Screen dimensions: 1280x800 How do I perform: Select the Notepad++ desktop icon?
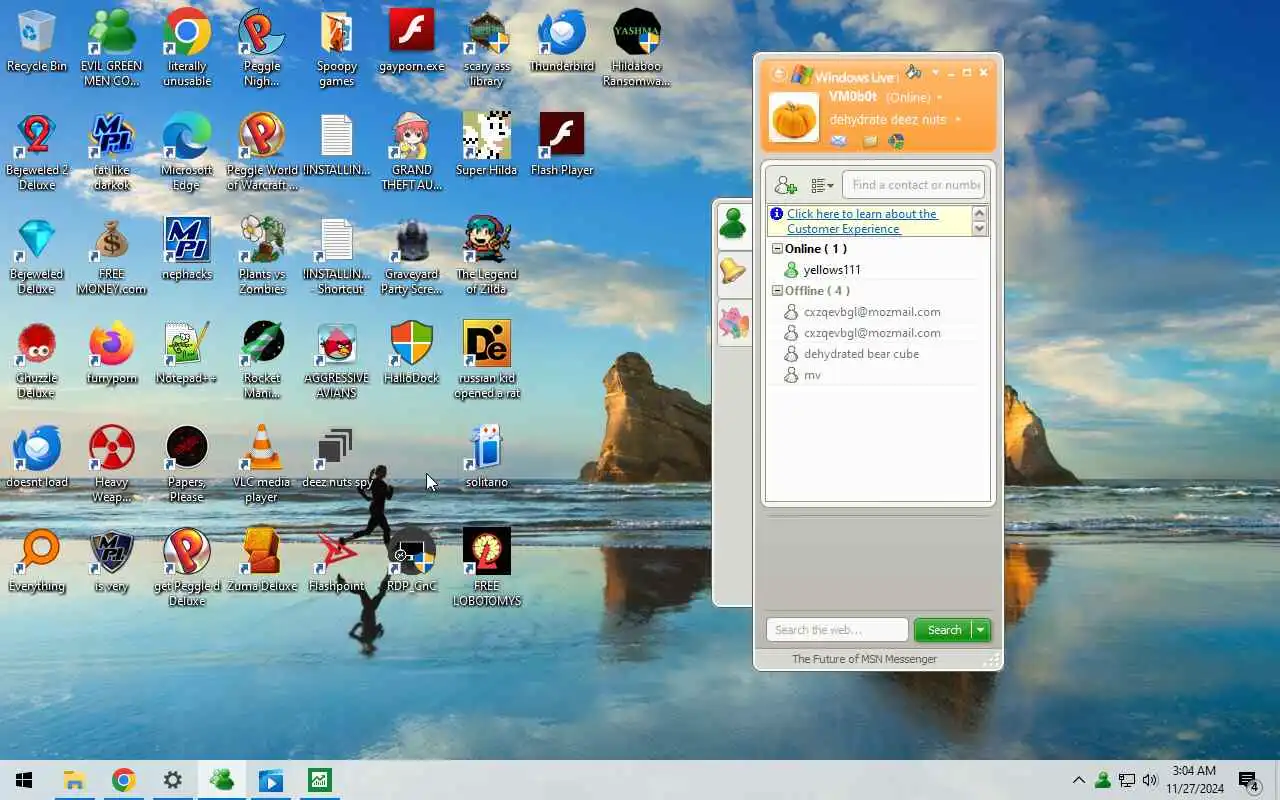tap(187, 351)
